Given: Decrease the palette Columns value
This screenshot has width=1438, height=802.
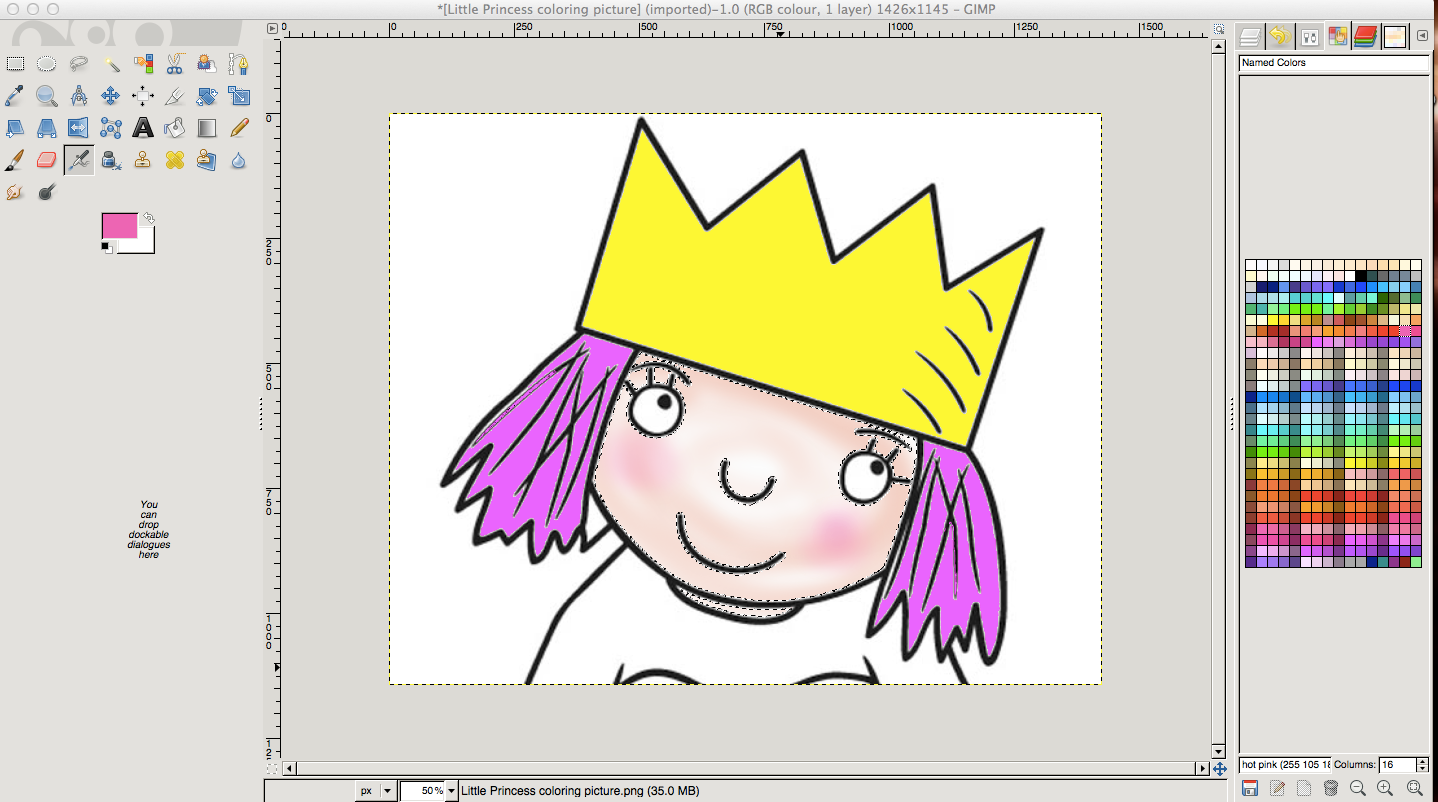Looking at the screenshot, I should 1423,769.
